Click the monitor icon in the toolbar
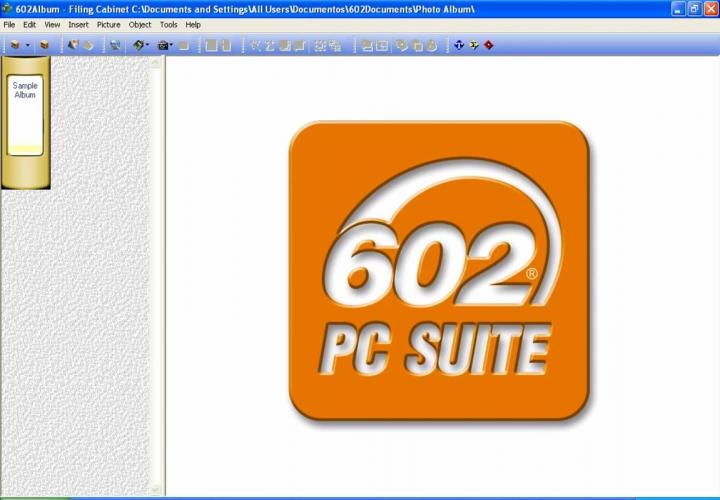The width and height of the screenshot is (720, 500). [x=116, y=45]
